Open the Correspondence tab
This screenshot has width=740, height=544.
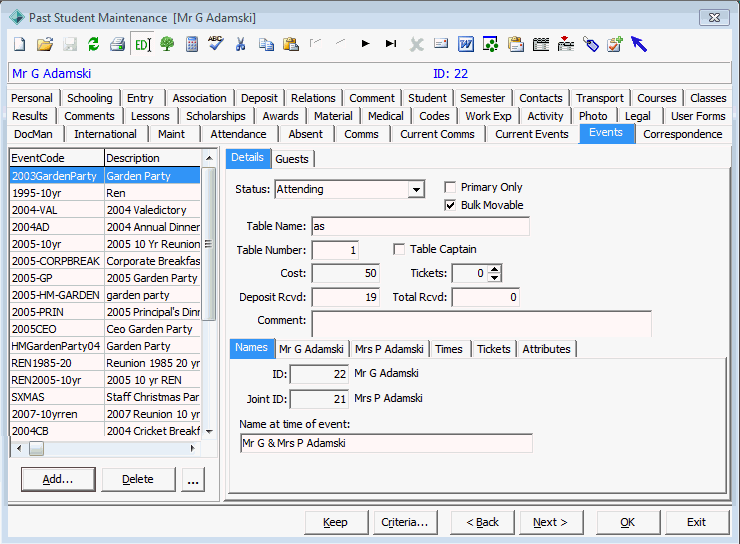point(682,134)
